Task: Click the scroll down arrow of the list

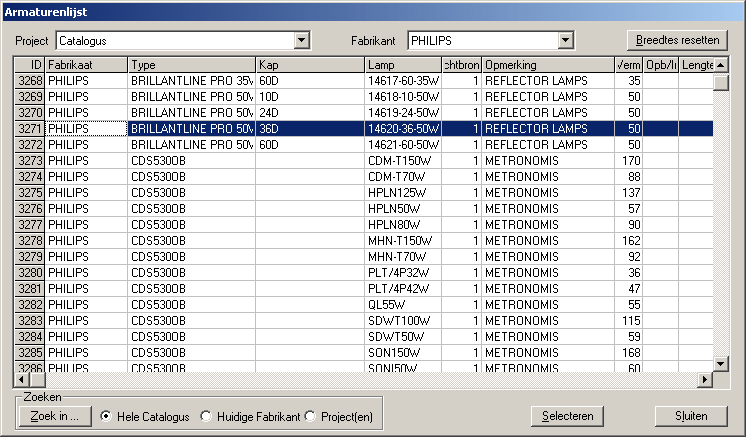Action: 721,364
